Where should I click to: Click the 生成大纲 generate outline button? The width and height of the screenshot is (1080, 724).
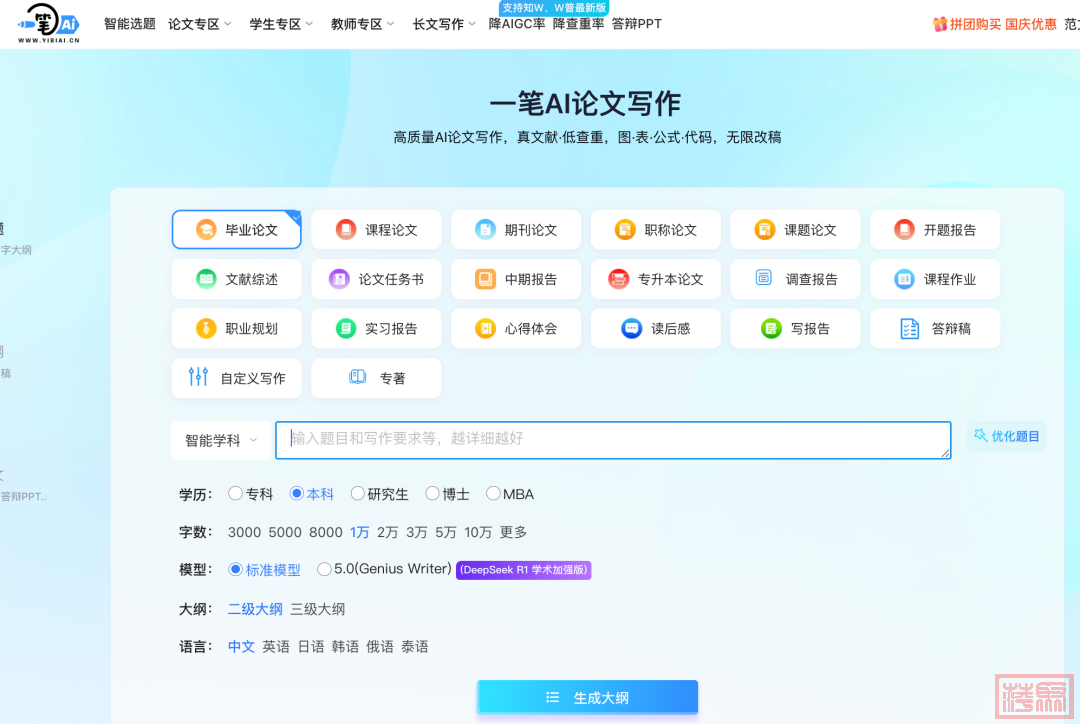pos(587,698)
